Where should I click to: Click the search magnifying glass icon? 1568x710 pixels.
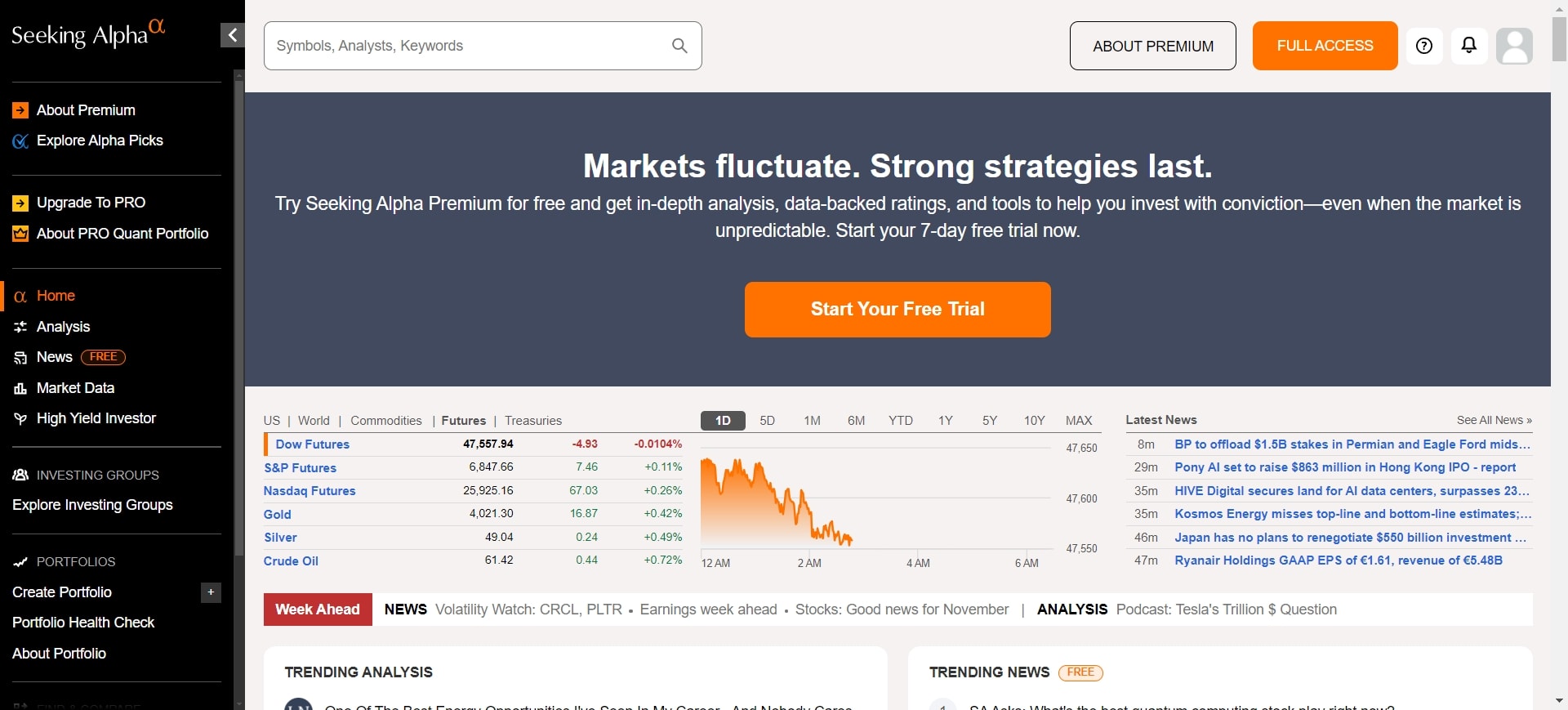pos(680,46)
